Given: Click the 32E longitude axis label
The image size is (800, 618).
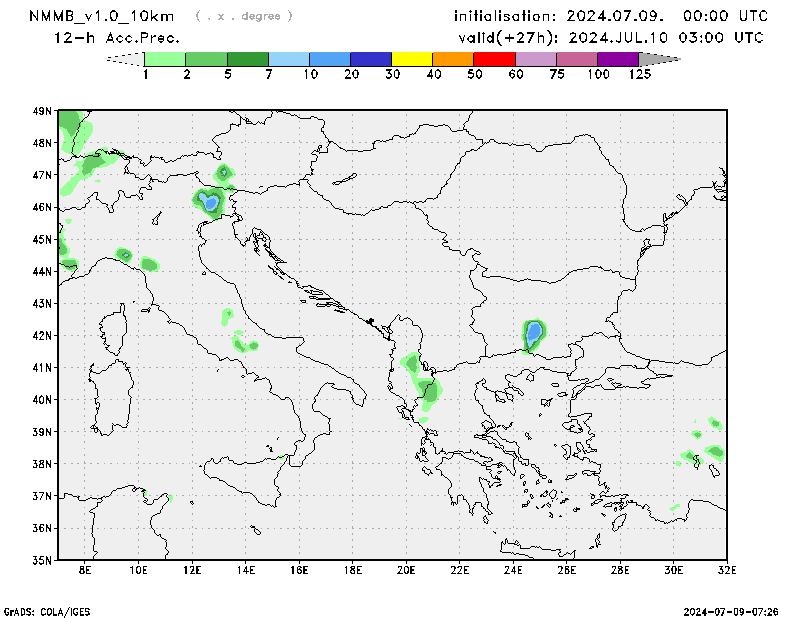Looking at the screenshot, I should (727, 570).
